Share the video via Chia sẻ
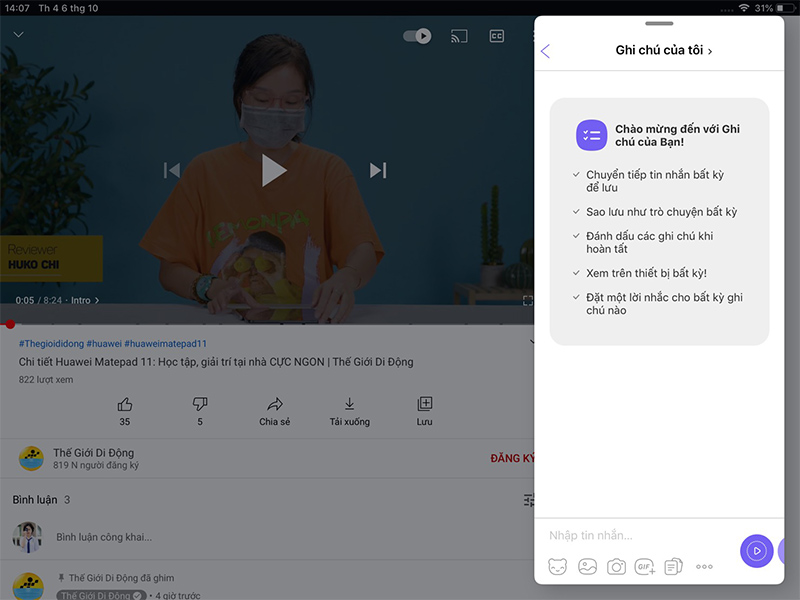The height and width of the screenshot is (600, 800). [274, 411]
